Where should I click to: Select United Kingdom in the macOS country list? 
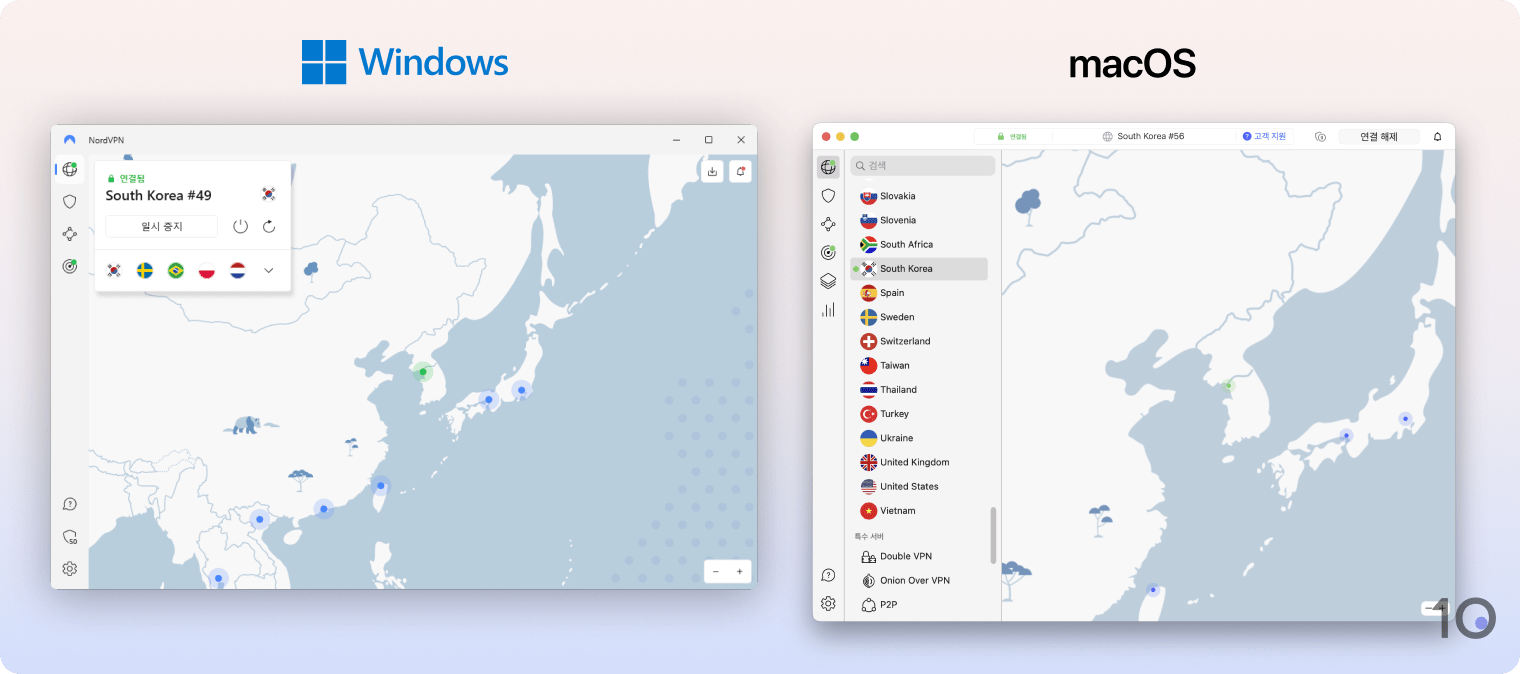pos(919,462)
